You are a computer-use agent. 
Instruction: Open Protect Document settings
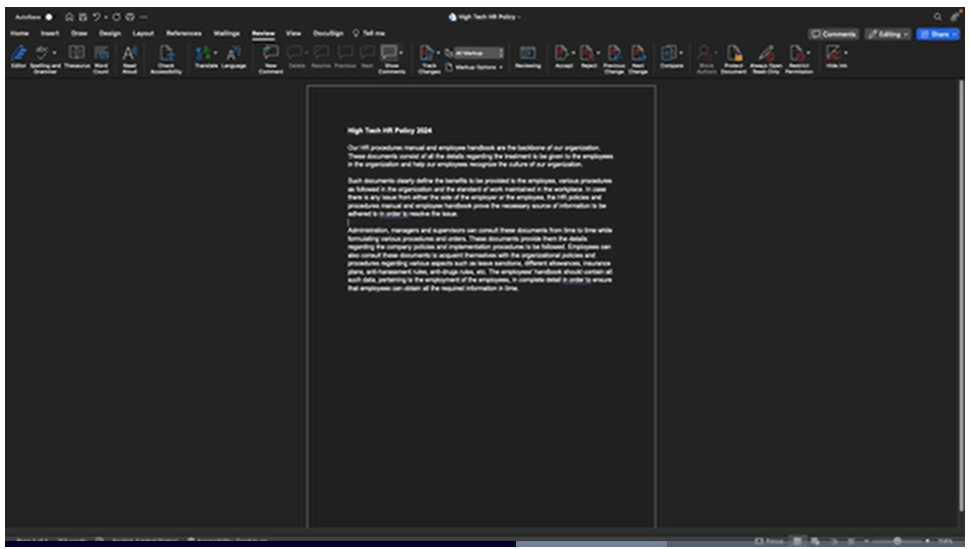[x=734, y=59]
